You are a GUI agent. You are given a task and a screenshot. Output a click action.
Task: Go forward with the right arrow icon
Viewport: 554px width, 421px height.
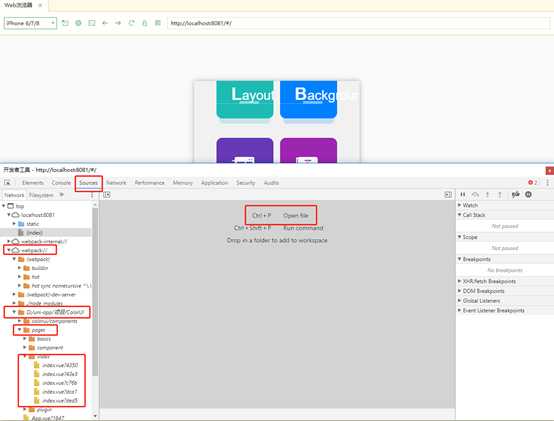118,23
